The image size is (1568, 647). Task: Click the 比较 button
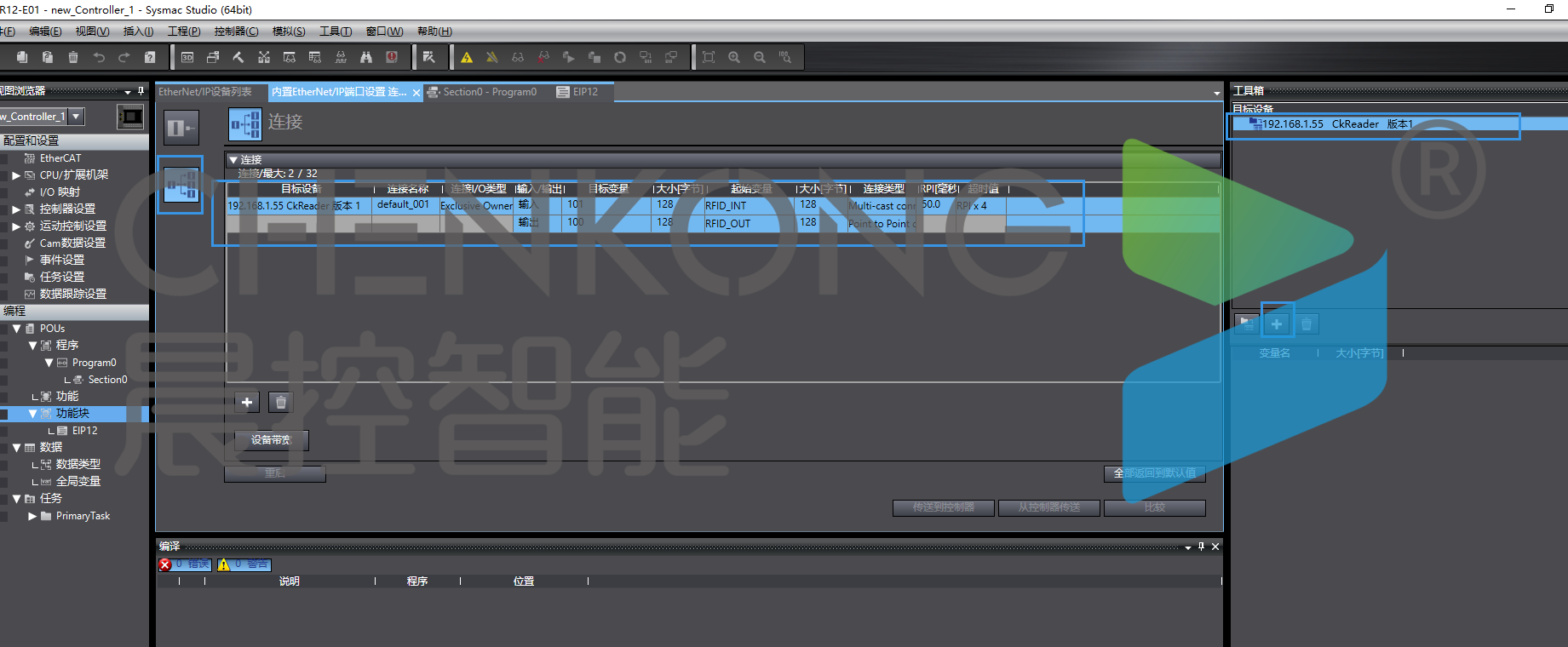(1155, 507)
